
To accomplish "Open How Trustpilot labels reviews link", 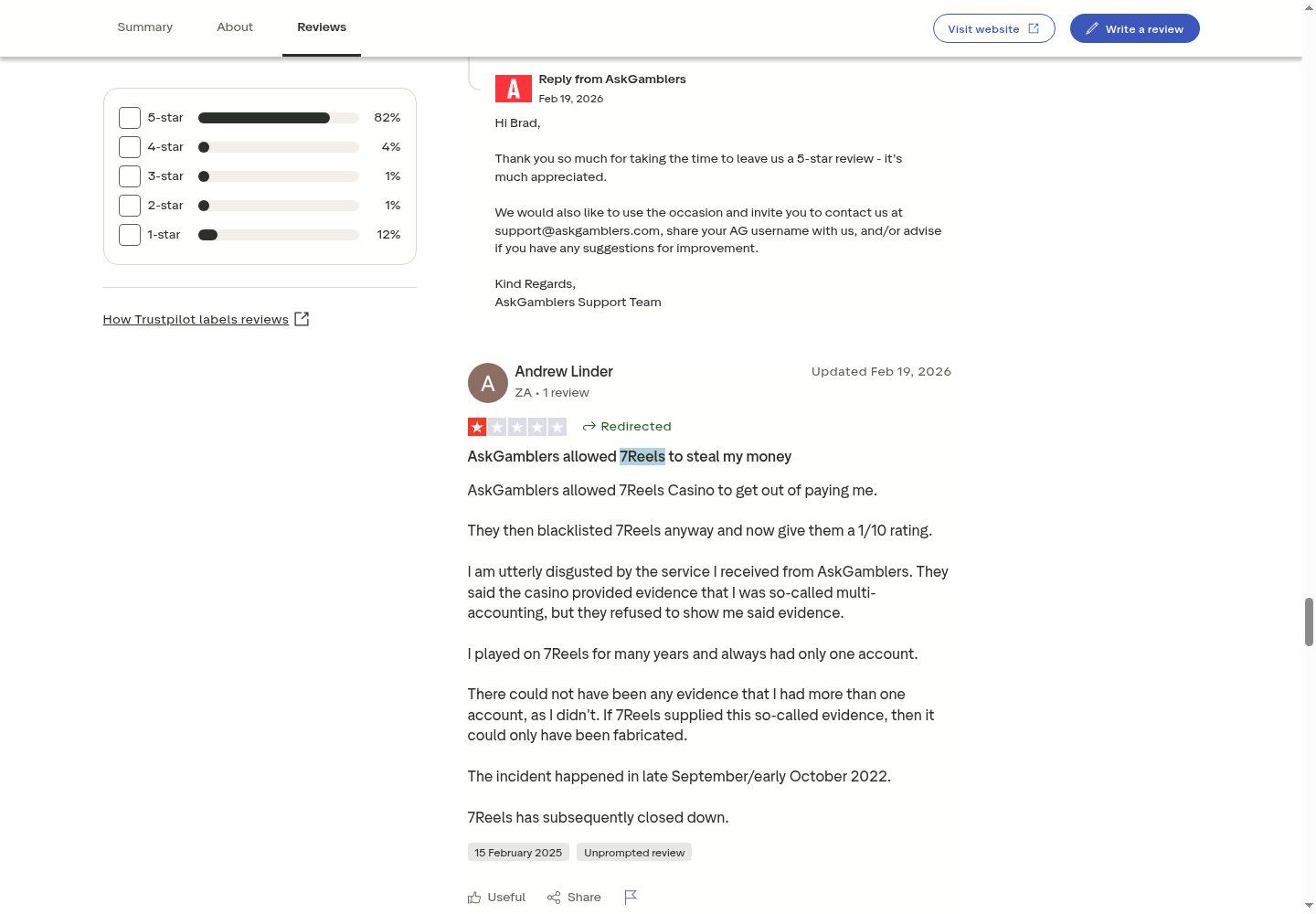I will 196,319.
